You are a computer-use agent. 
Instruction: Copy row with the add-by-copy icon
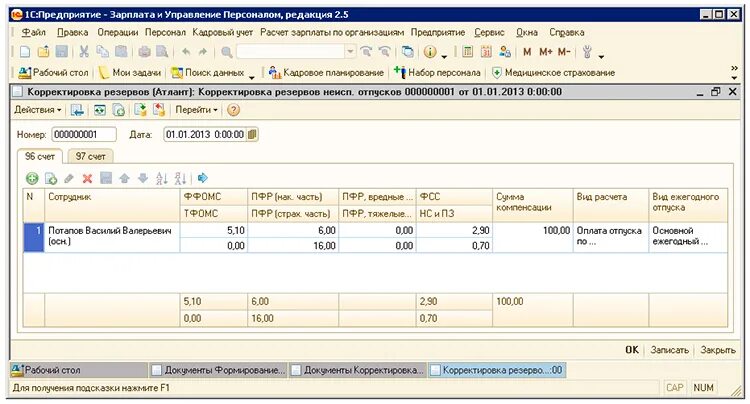[x=51, y=178]
